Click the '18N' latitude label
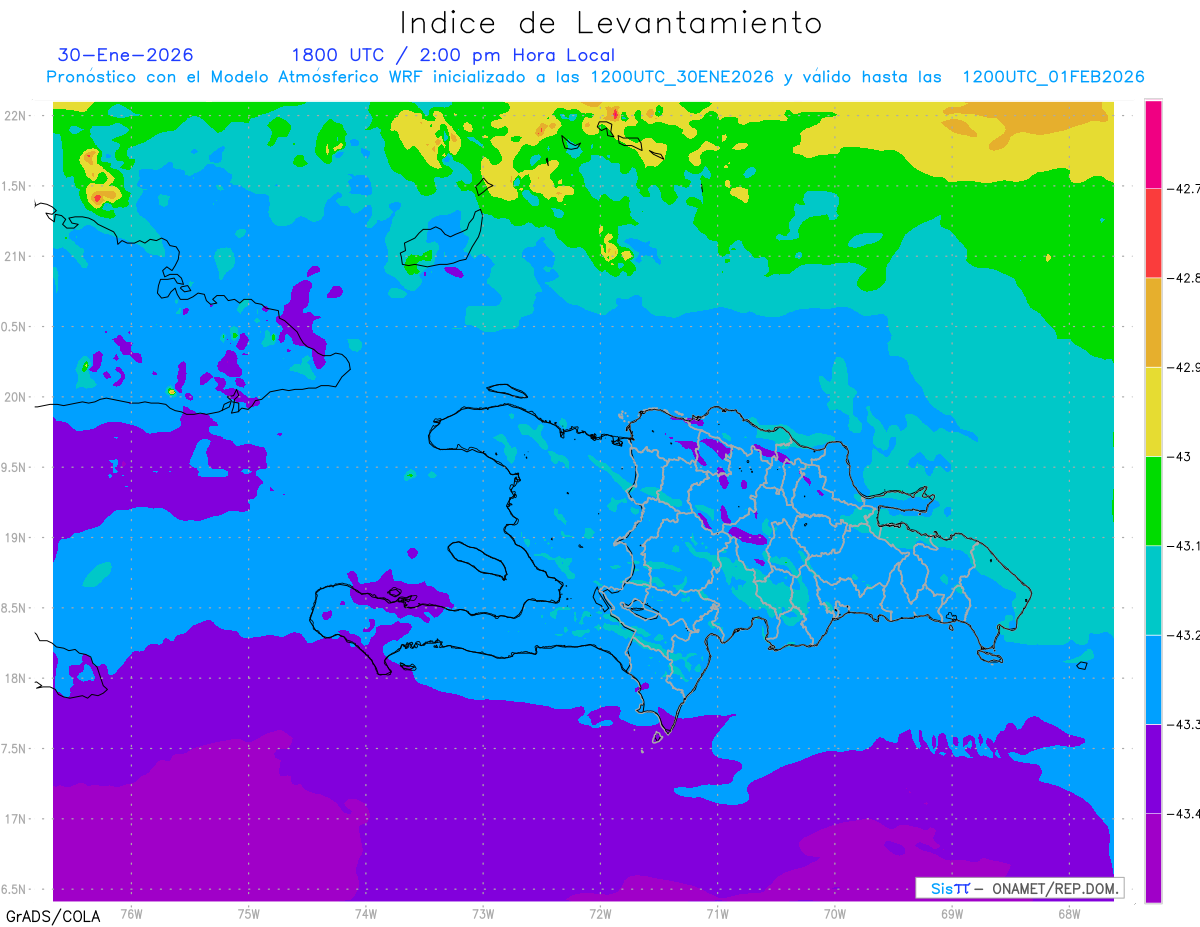 [x=15, y=678]
